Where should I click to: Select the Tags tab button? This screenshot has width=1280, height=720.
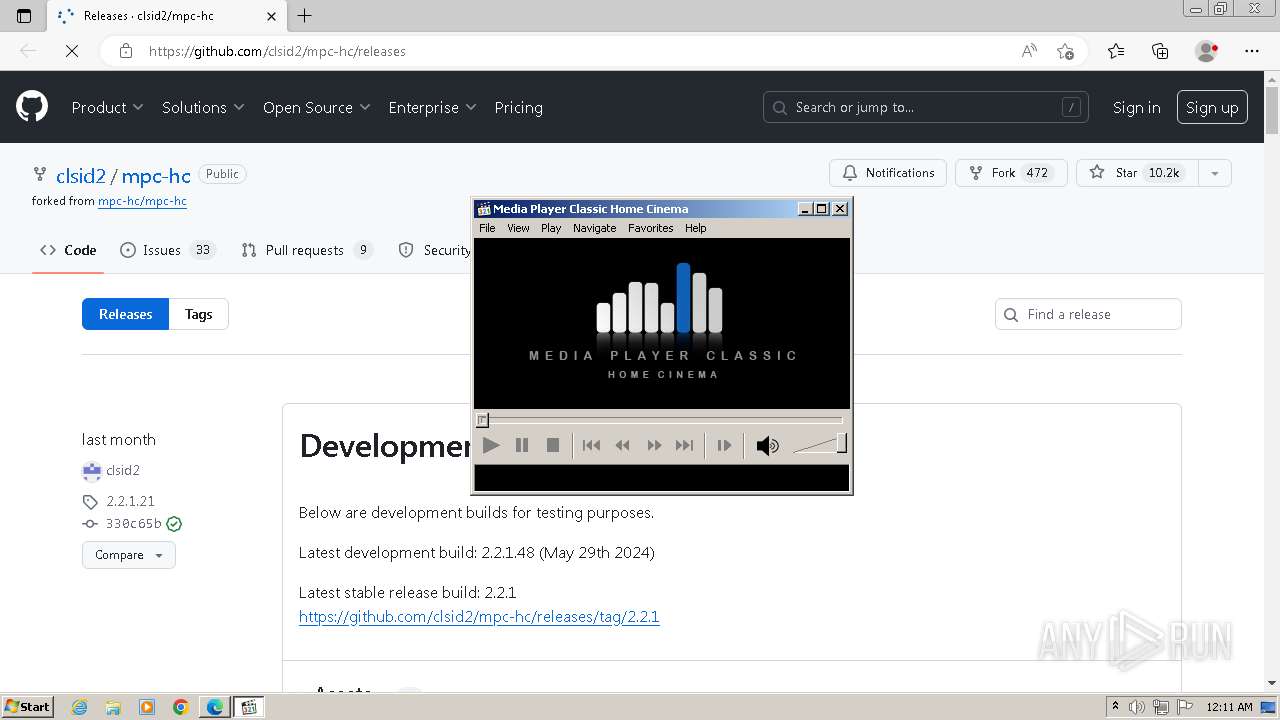click(x=198, y=314)
